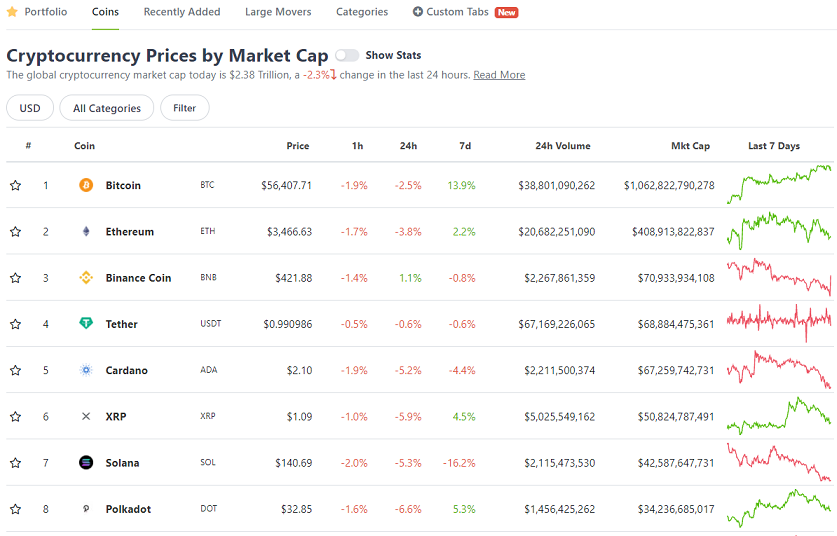837x536 pixels.
Task: Click the Tether logo icon
Action: (x=86, y=323)
